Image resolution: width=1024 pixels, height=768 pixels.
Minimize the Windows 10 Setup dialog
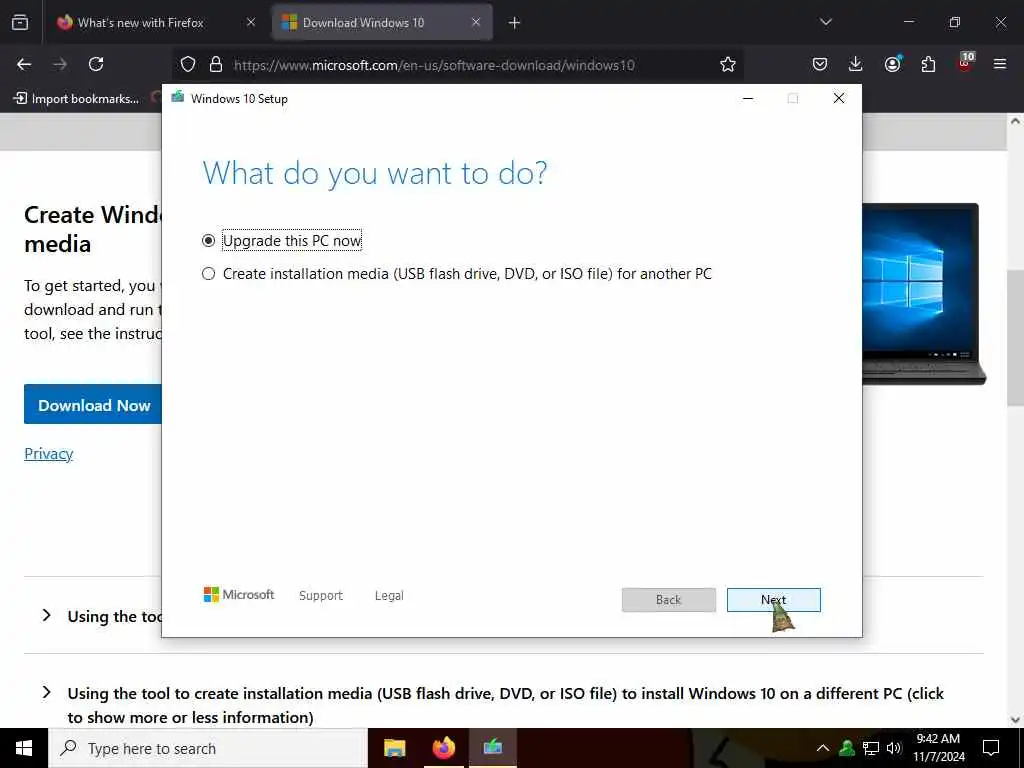748,98
